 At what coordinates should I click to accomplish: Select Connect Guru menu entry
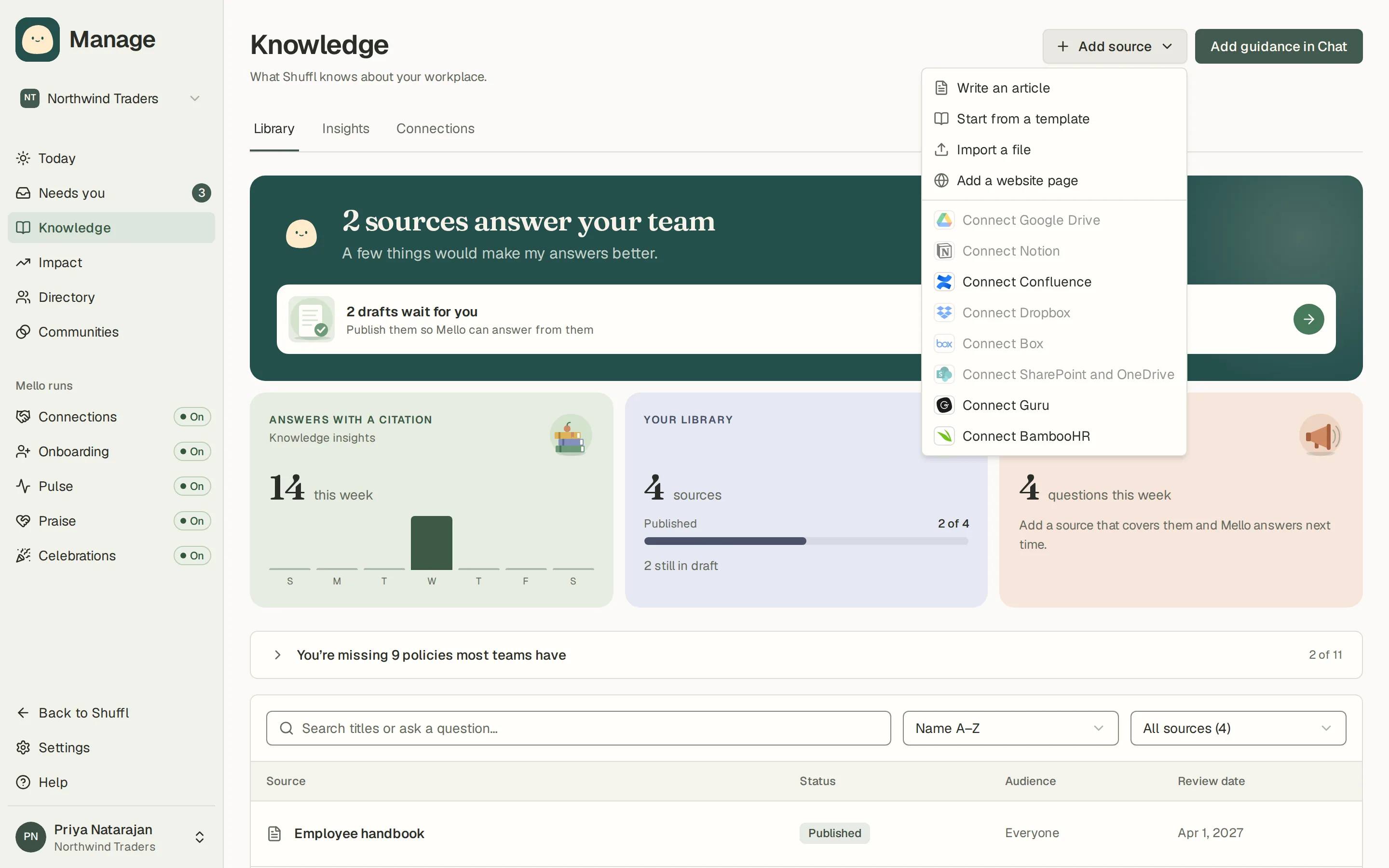click(1054, 405)
